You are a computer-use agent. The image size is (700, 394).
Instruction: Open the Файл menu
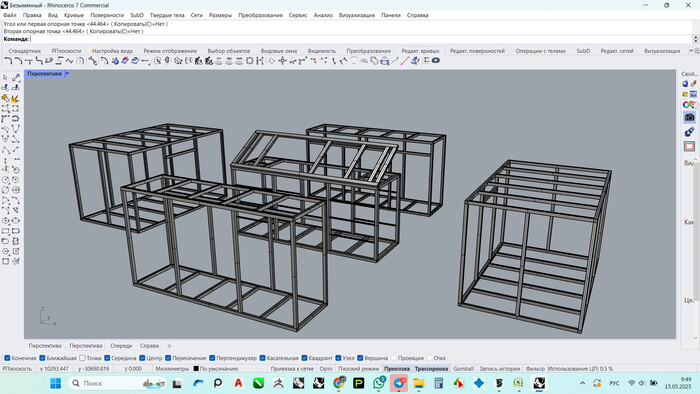pyautogui.click(x=10, y=15)
